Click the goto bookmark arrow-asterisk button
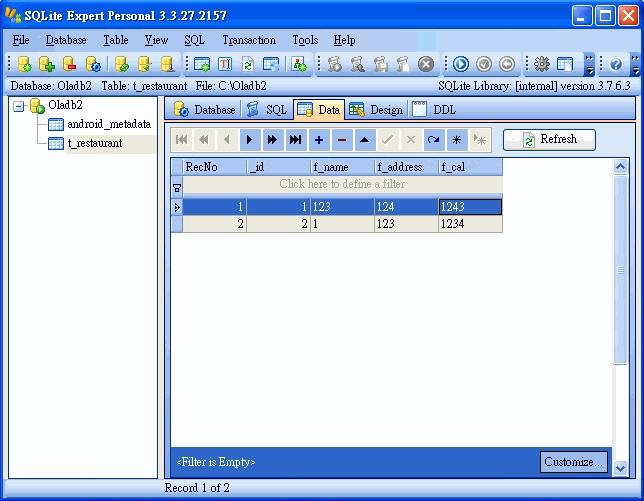This screenshot has height=501, width=644. coord(480,140)
